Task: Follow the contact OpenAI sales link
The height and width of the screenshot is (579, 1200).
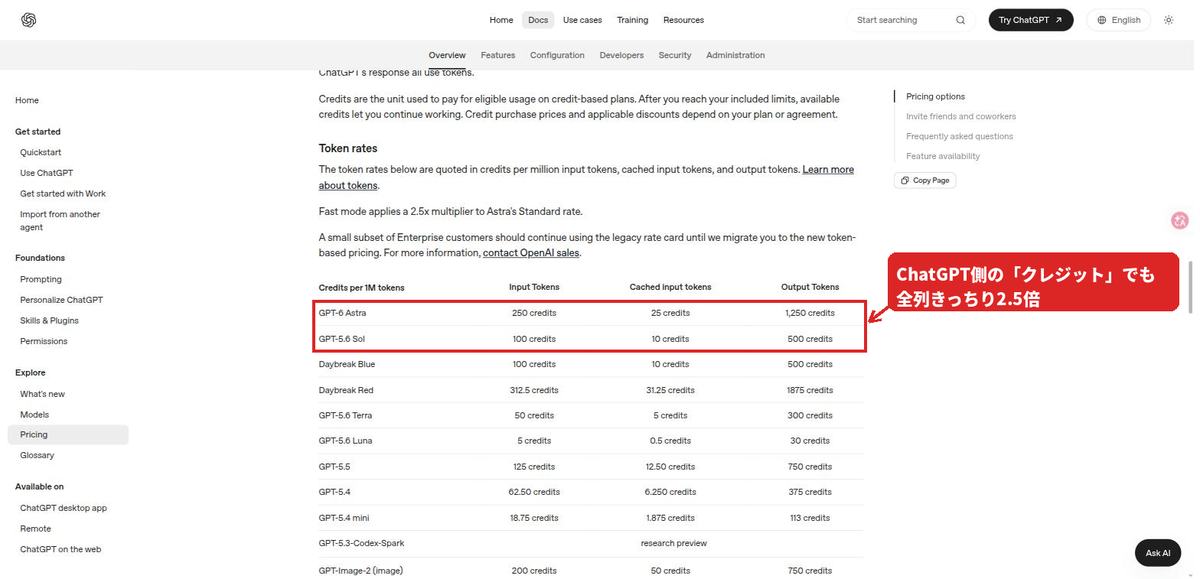Action: pos(531,253)
